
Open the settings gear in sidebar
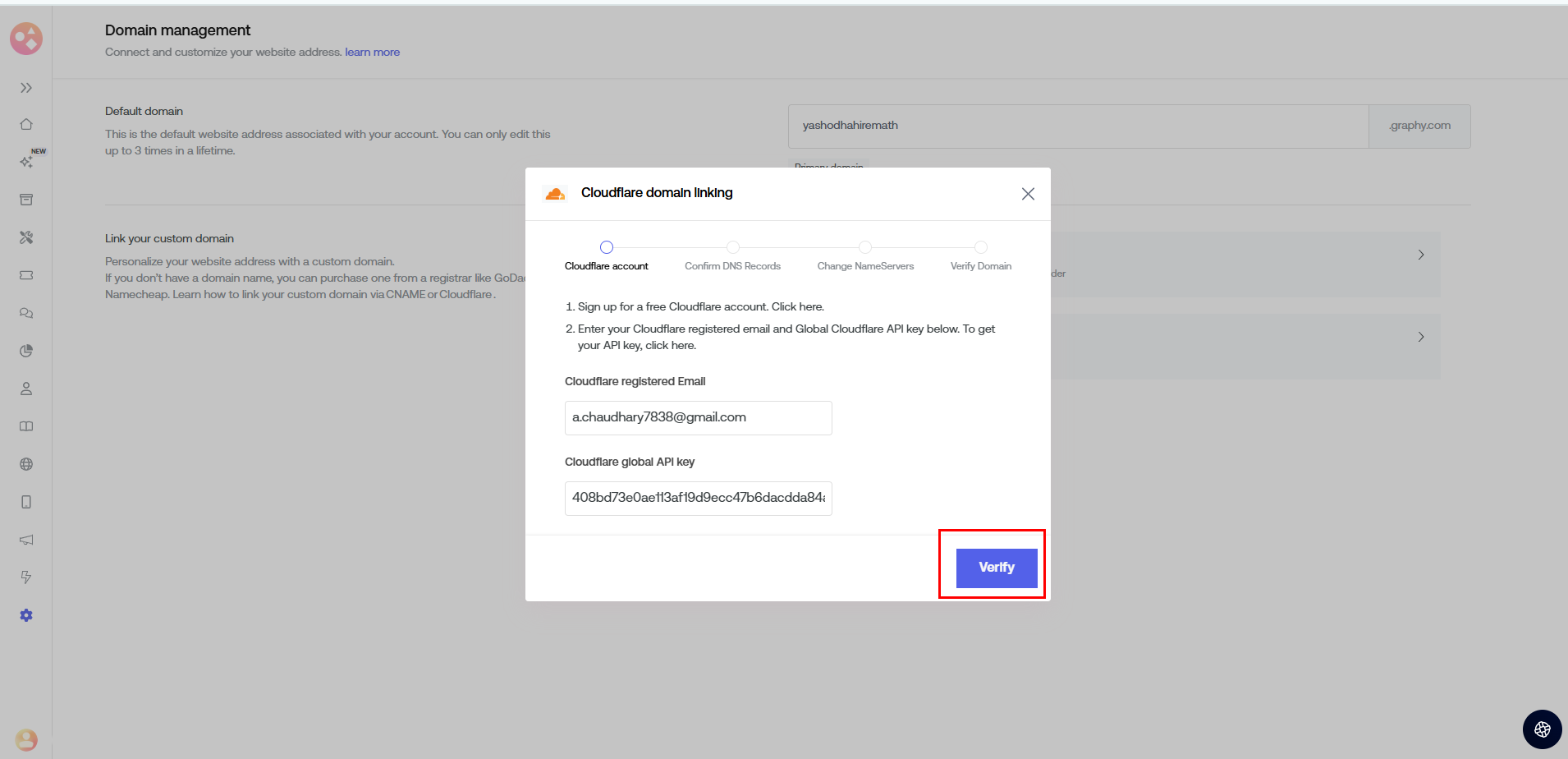(x=26, y=615)
